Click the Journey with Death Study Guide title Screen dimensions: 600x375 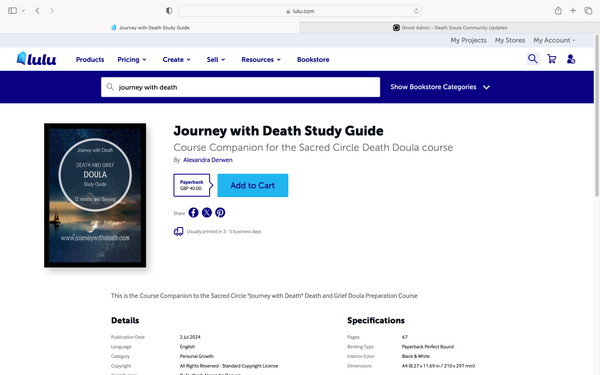278,131
